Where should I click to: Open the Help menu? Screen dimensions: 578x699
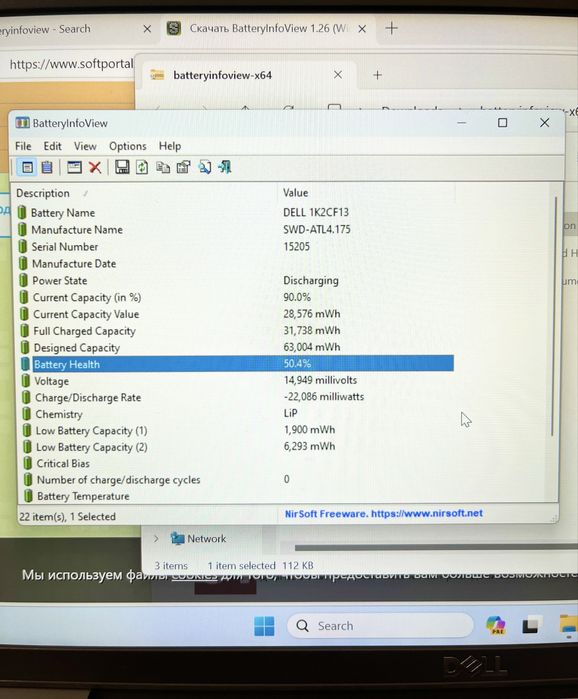coord(170,146)
